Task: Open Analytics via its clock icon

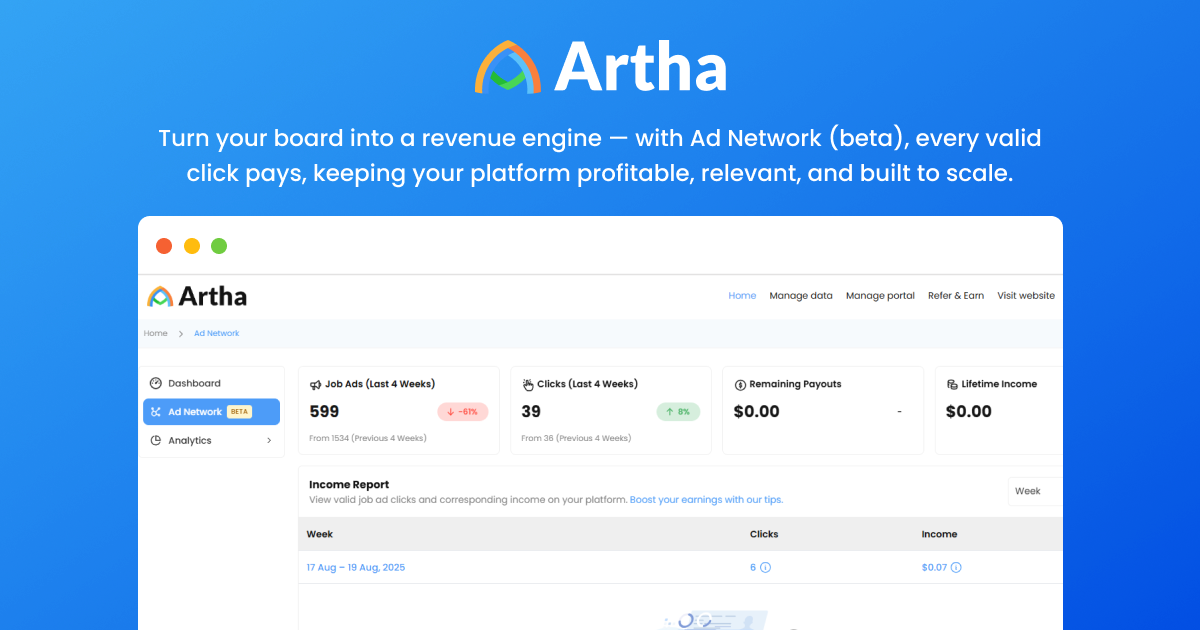Action: (x=157, y=440)
